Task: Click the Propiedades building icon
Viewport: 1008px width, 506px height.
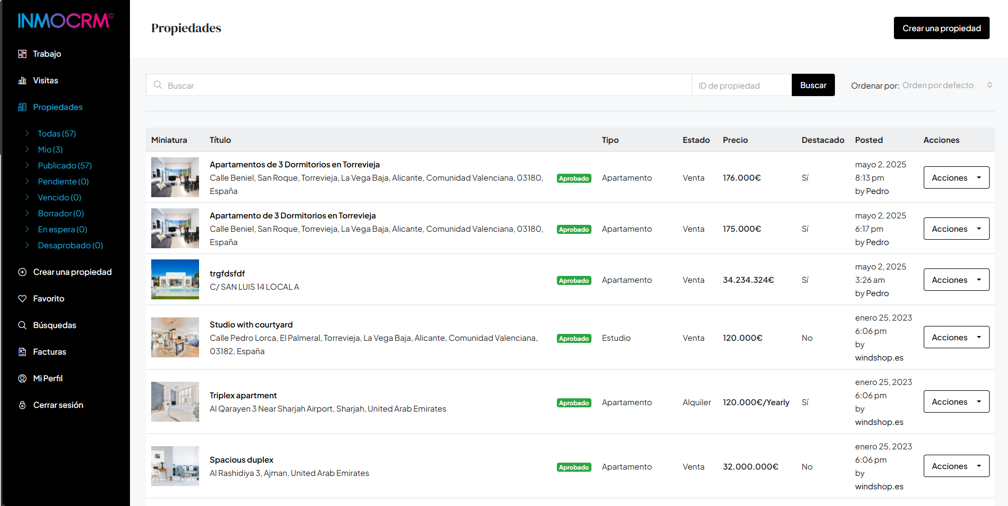Action: [22, 107]
